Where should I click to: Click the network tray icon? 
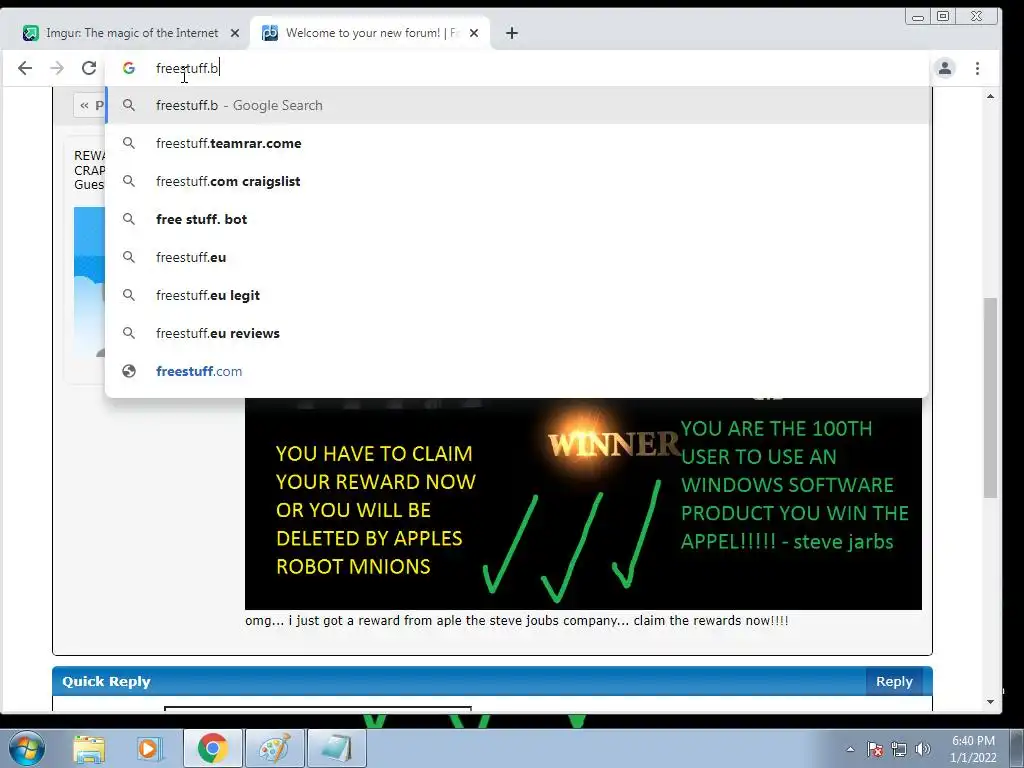pos(899,749)
